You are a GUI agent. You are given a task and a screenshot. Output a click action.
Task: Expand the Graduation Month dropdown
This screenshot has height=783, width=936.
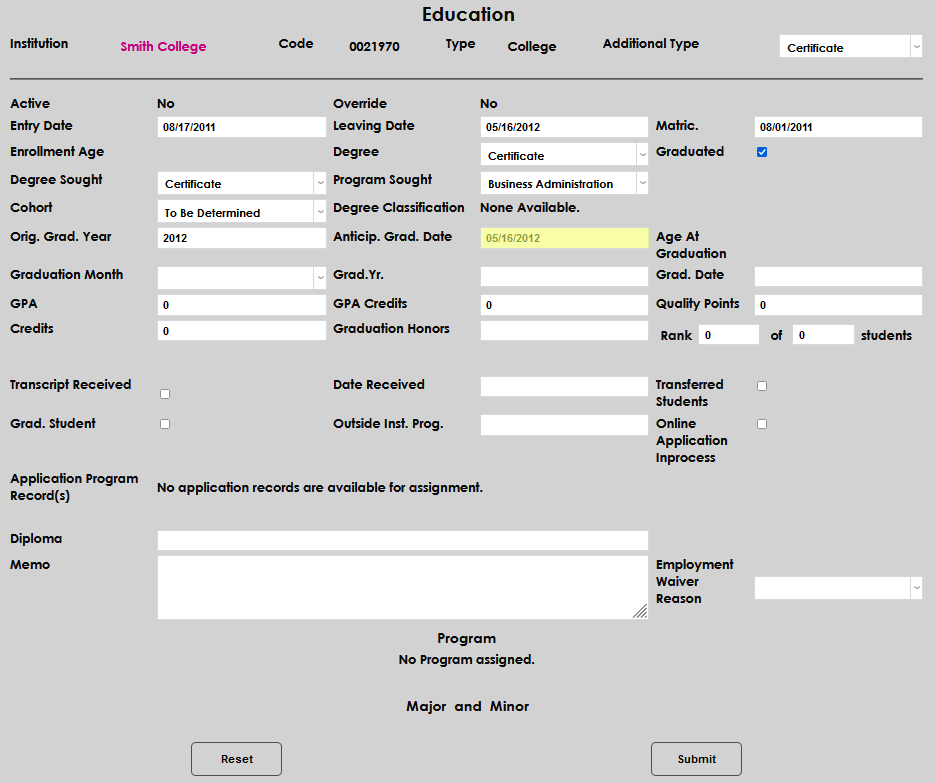(241, 277)
